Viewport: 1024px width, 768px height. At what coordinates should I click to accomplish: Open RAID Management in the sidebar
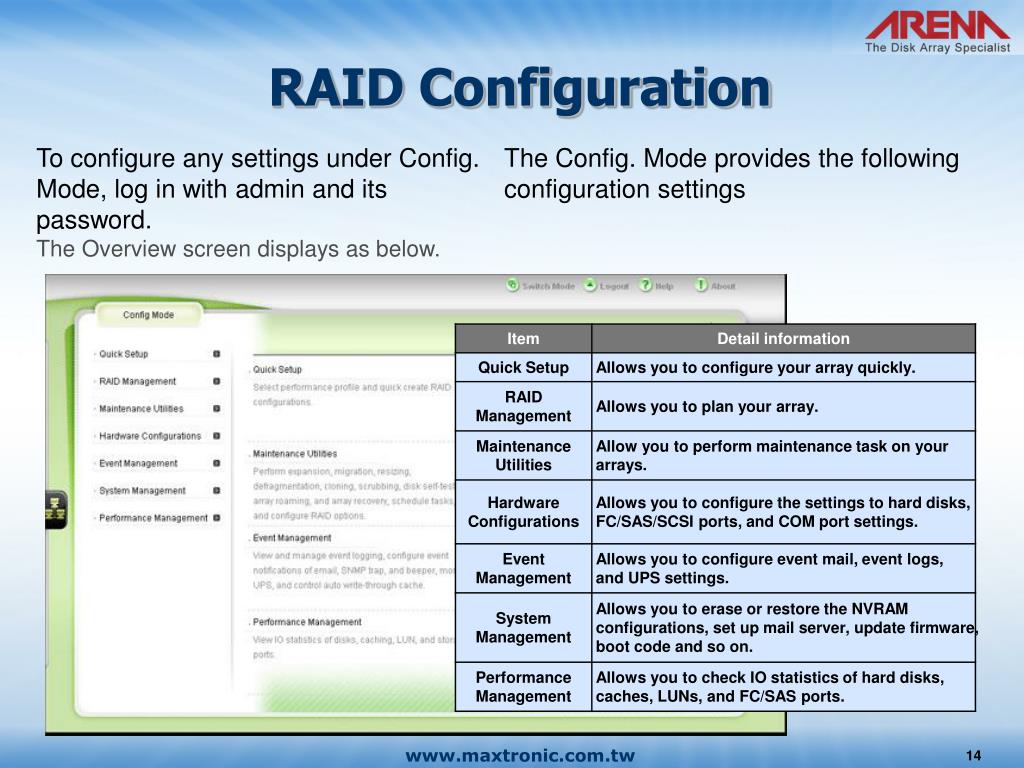coord(137,381)
